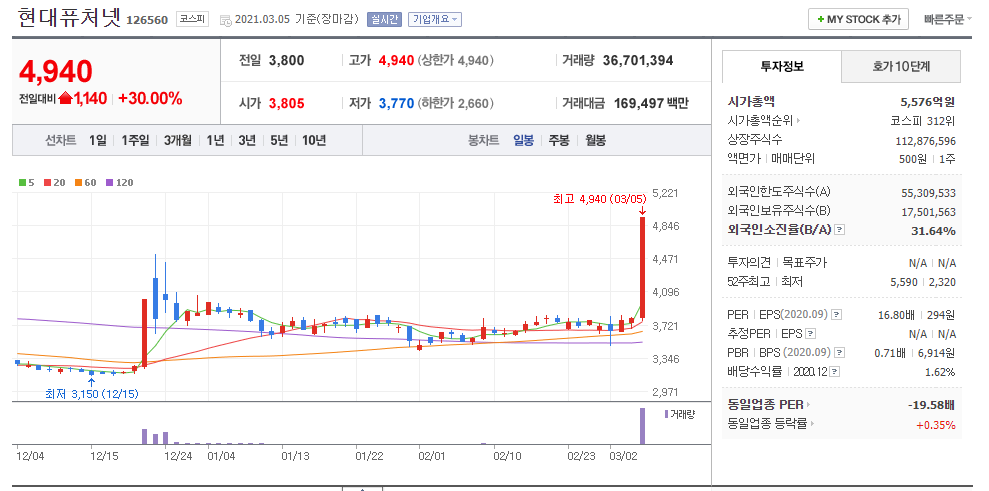989x491 pixels.
Task: Click the 외국인보유주식수 value 17,501,563
Action: click(928, 212)
